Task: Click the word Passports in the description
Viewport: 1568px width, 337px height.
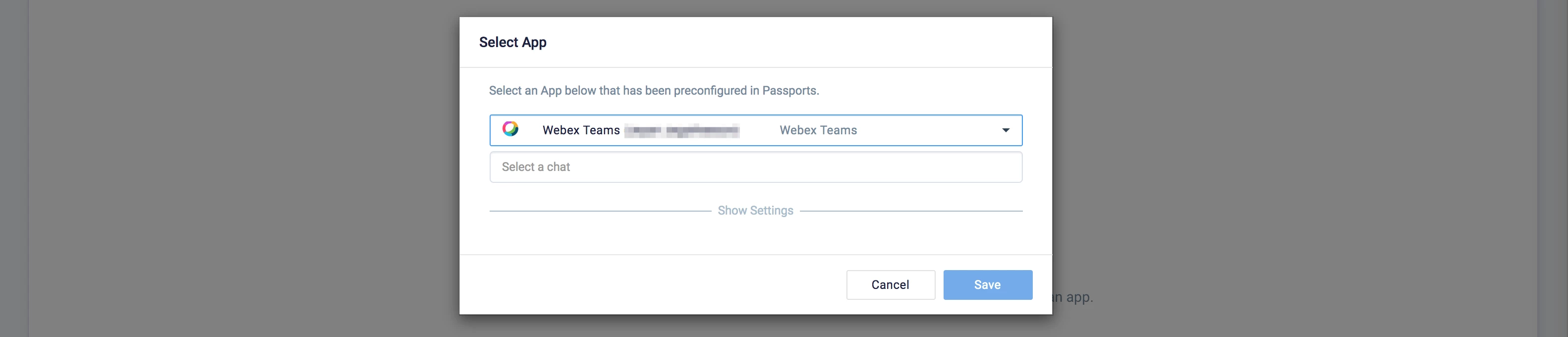Action: [x=789, y=91]
